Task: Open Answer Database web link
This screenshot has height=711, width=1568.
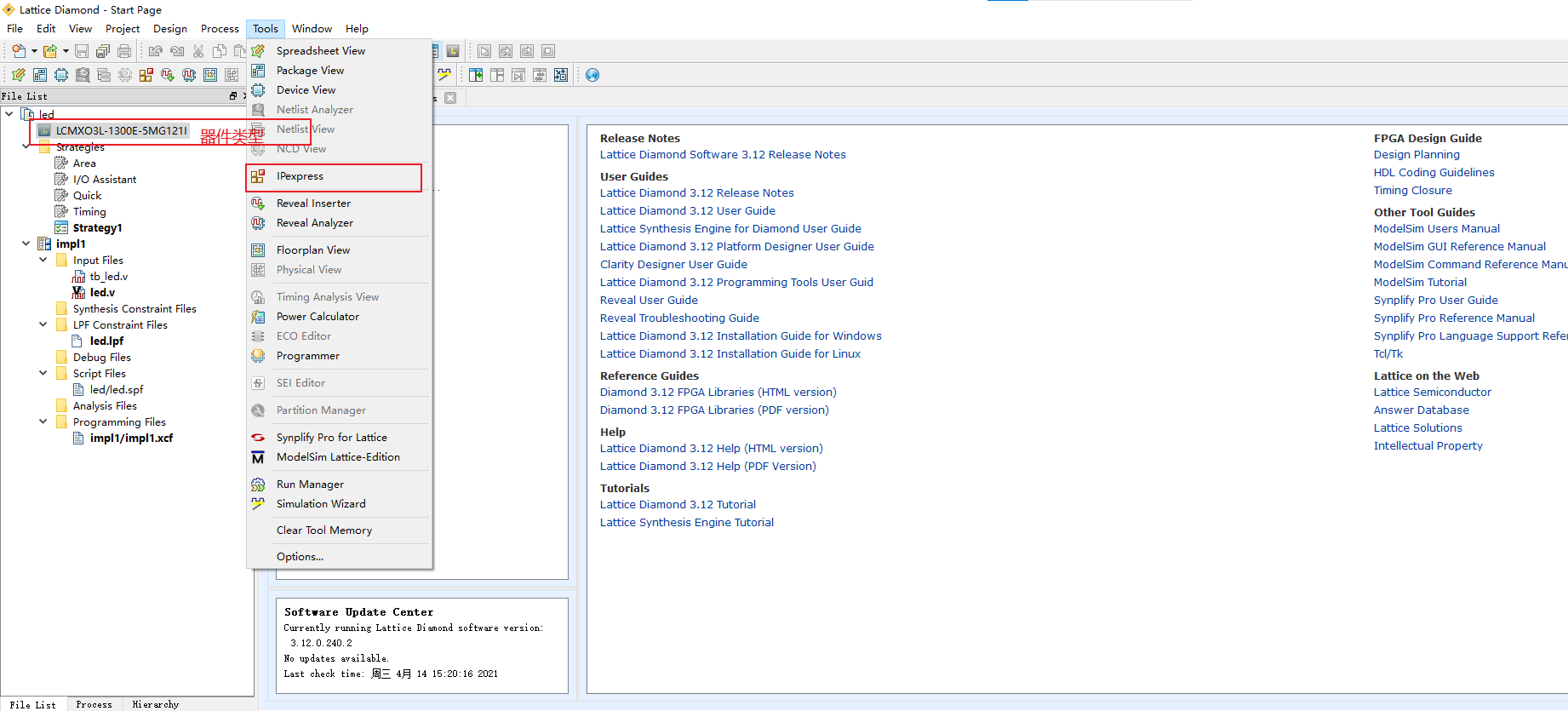Action: 1422,410
